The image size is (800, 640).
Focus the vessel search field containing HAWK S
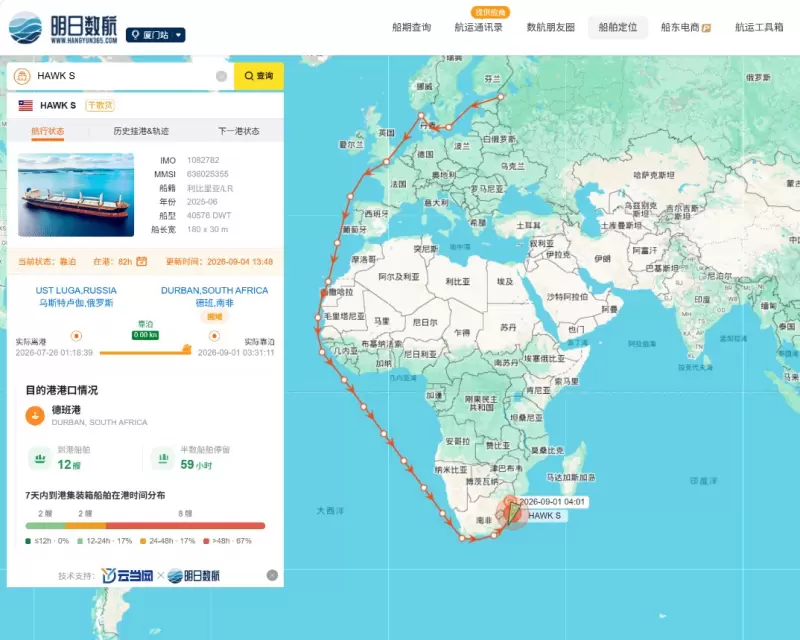click(x=122, y=76)
